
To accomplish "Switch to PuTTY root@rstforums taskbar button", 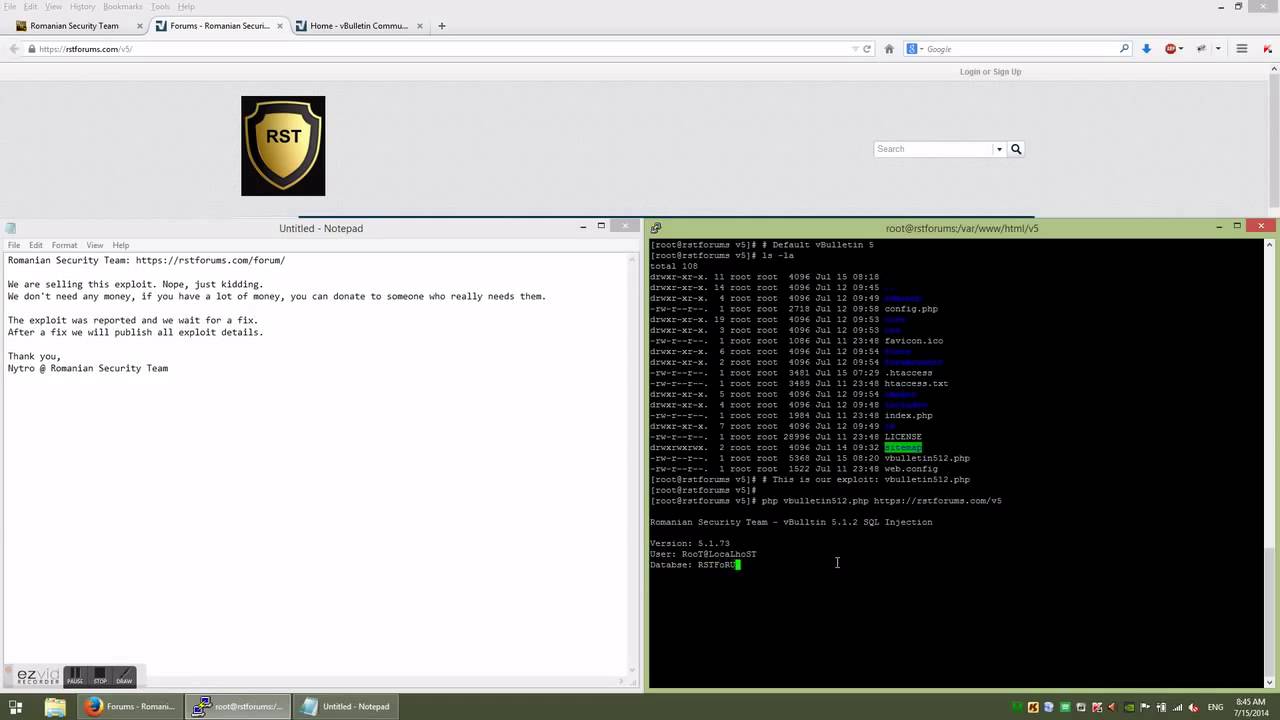I will (x=240, y=706).
